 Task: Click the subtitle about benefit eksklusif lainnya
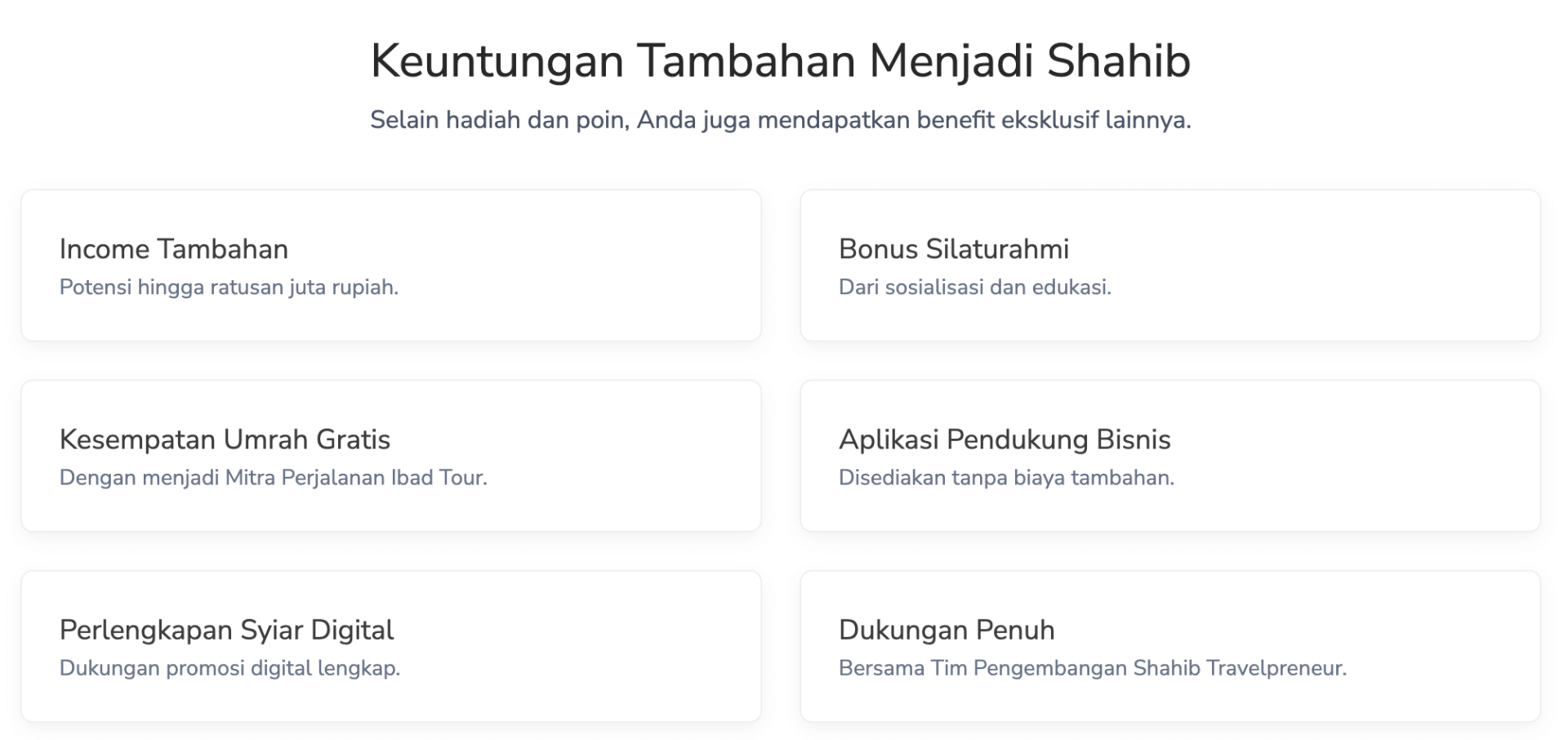pos(780,120)
